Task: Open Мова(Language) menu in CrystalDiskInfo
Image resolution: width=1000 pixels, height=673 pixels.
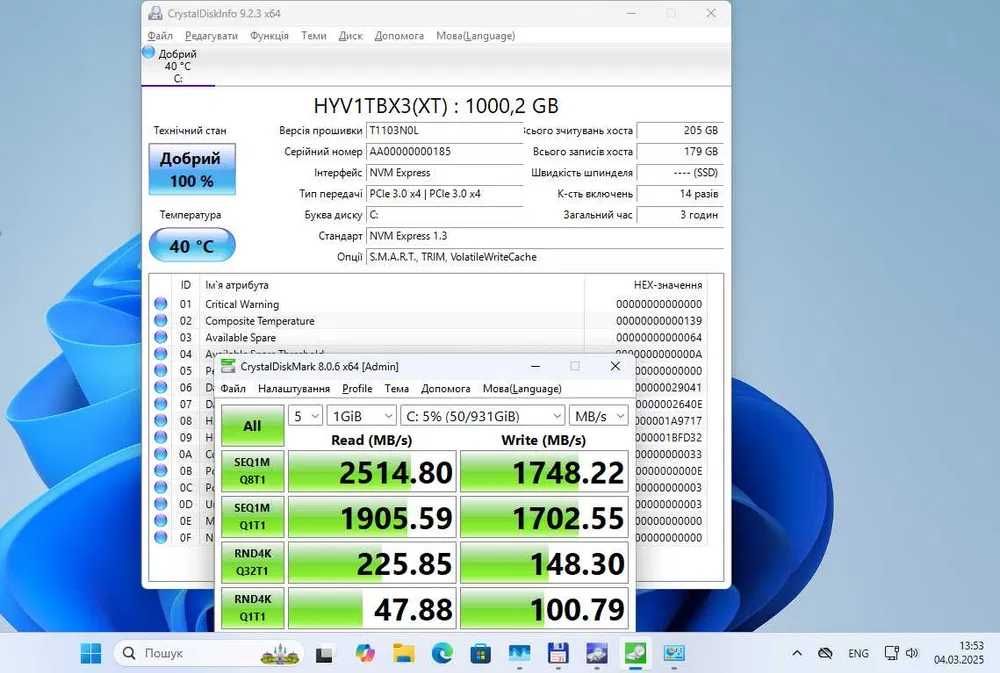Action: [x=476, y=36]
